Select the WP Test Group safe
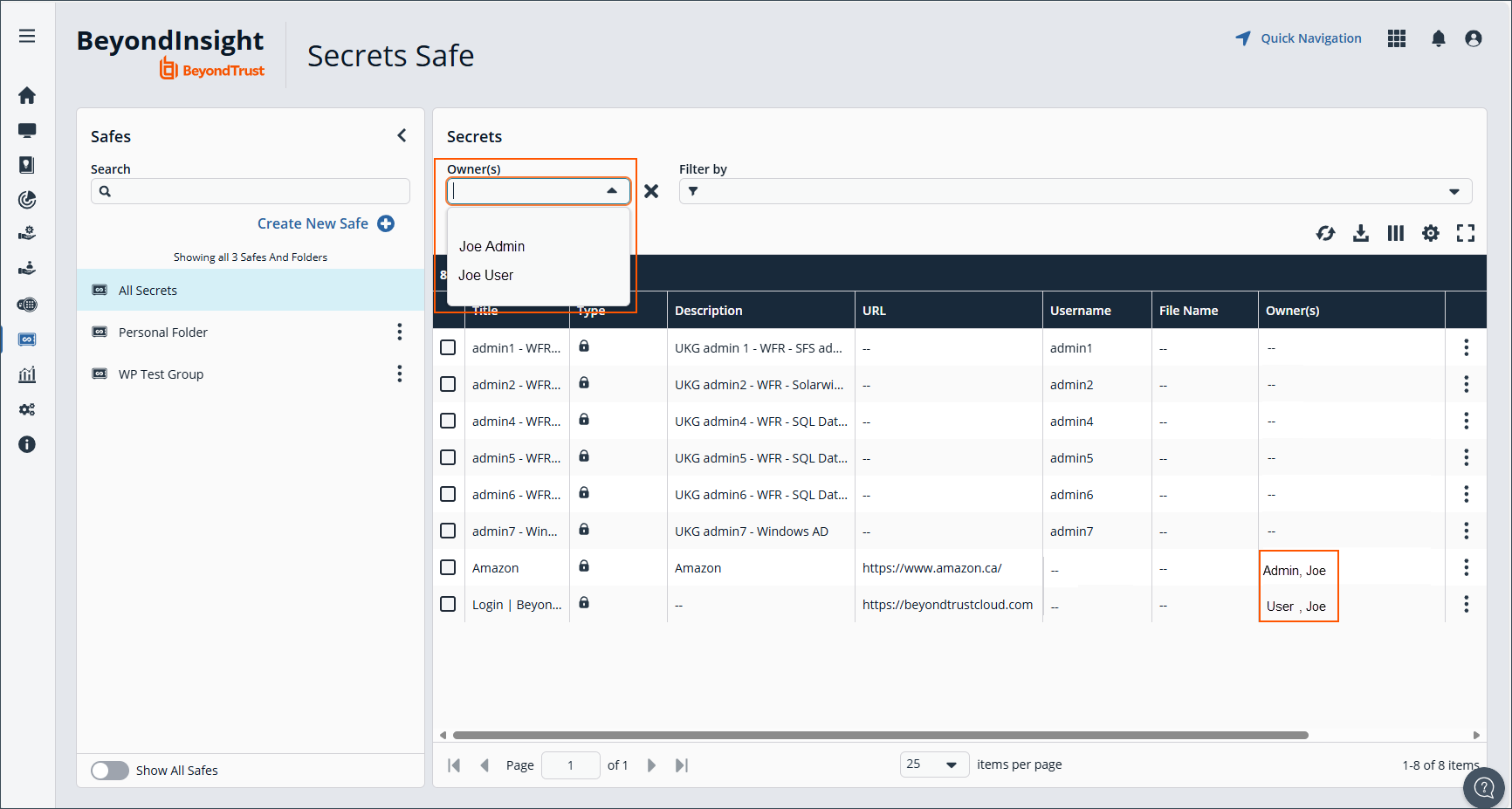Screen dimensions: 1512x809 point(251,374)
